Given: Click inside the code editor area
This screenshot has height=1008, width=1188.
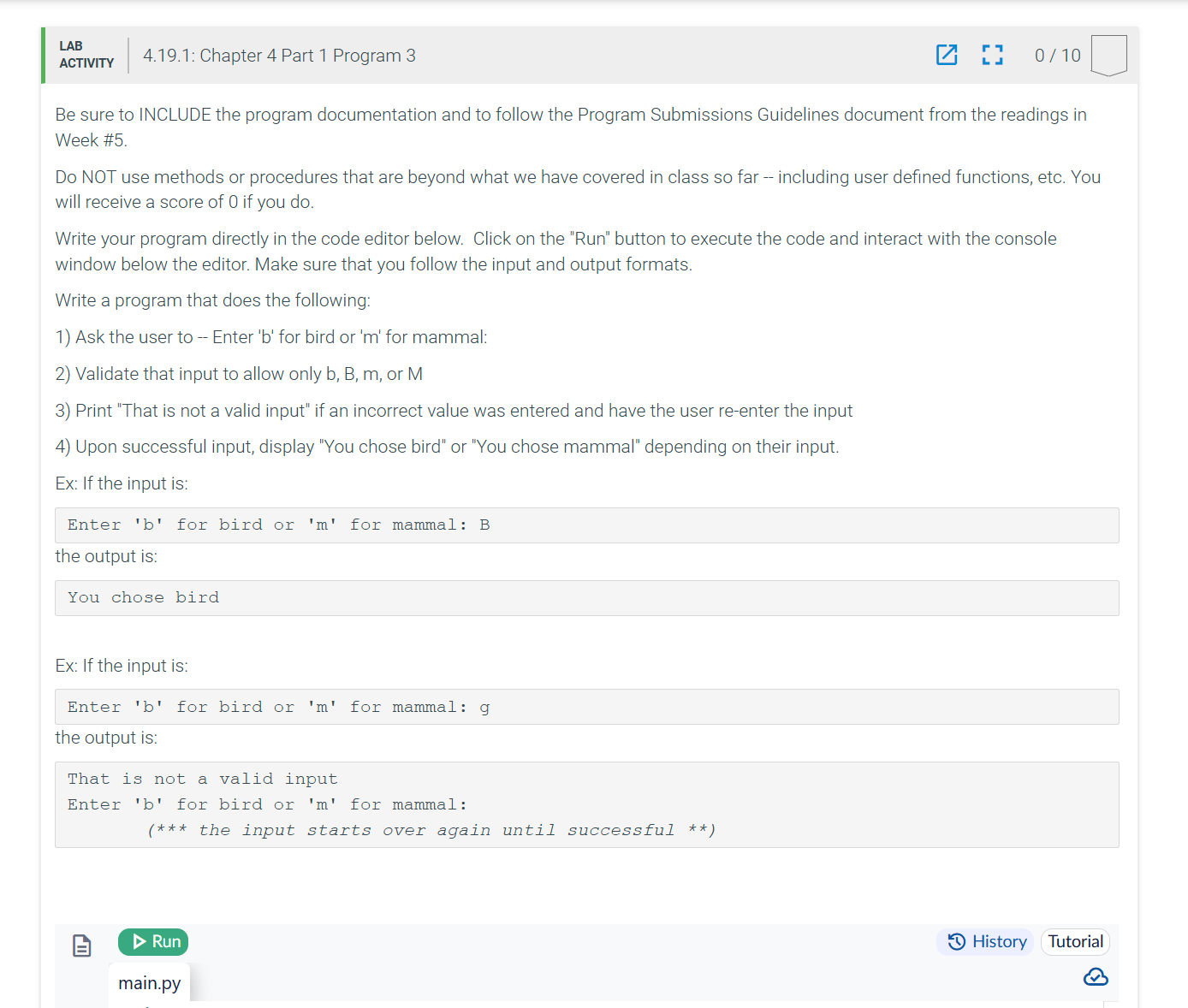Looking at the screenshot, I should pos(587,1003).
